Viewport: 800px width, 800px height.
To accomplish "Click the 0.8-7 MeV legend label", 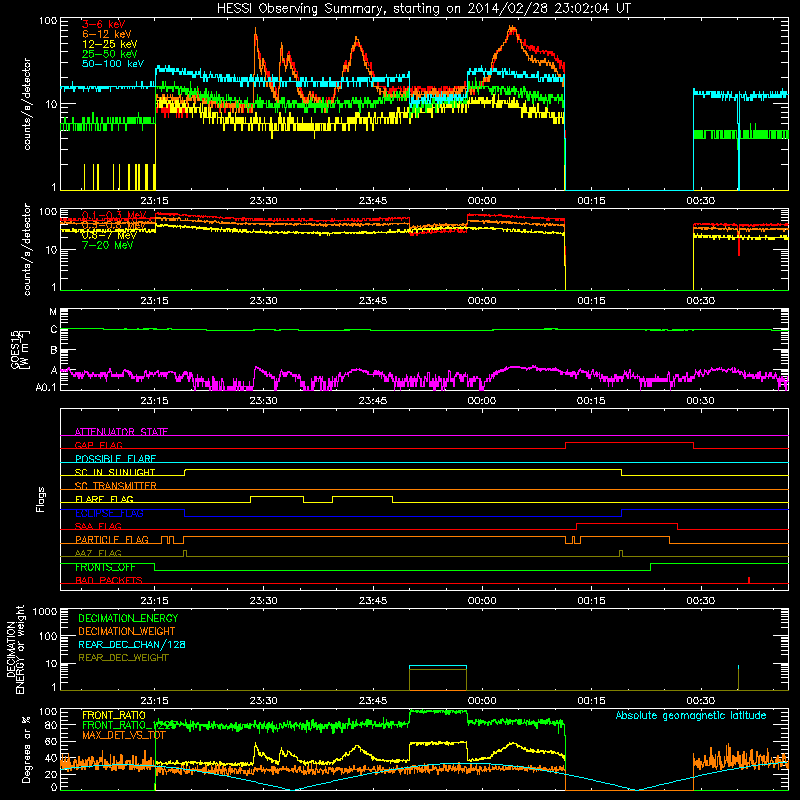I will pyautogui.click(x=109, y=235).
